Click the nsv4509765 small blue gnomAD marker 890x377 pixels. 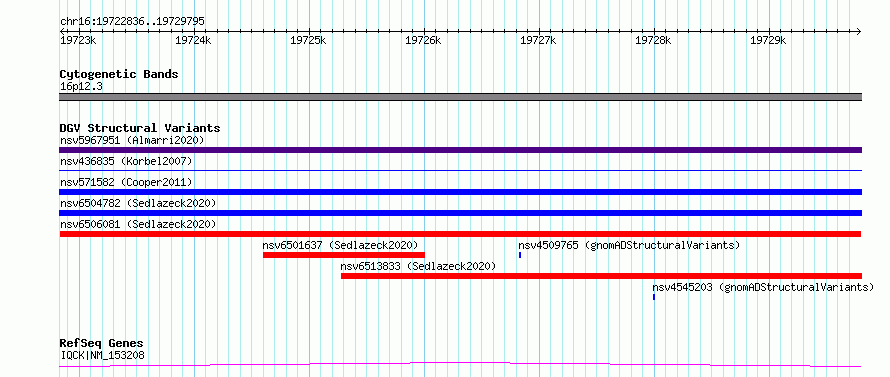pyautogui.click(x=520, y=255)
